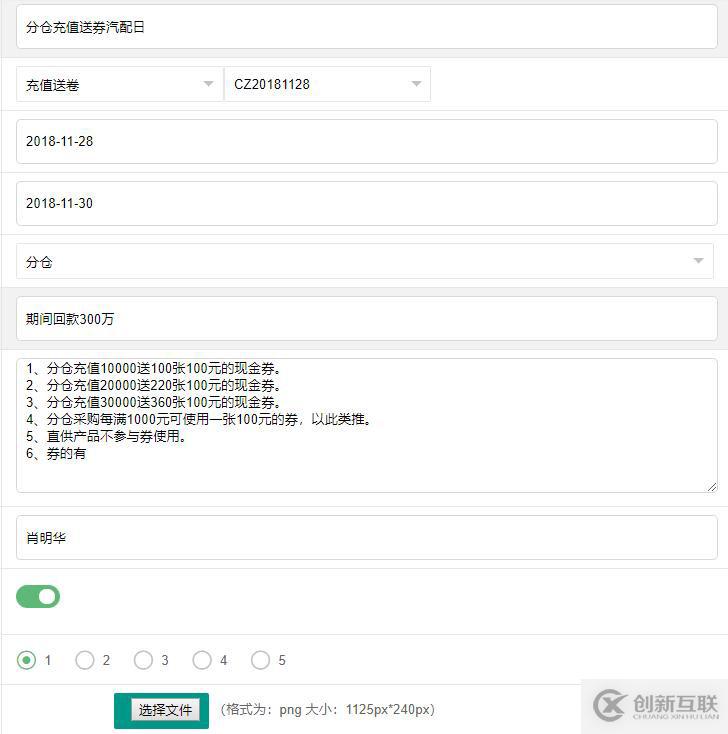Click the textarea resize handle icon
Viewport: 728px width, 734px height.
712,487
